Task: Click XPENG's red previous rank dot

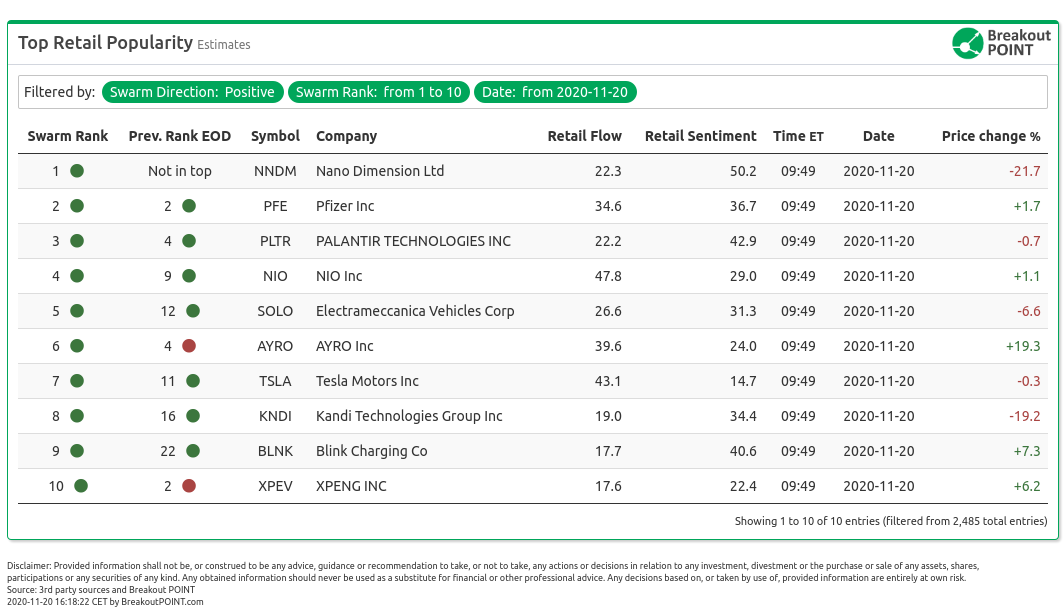Action: pos(189,486)
